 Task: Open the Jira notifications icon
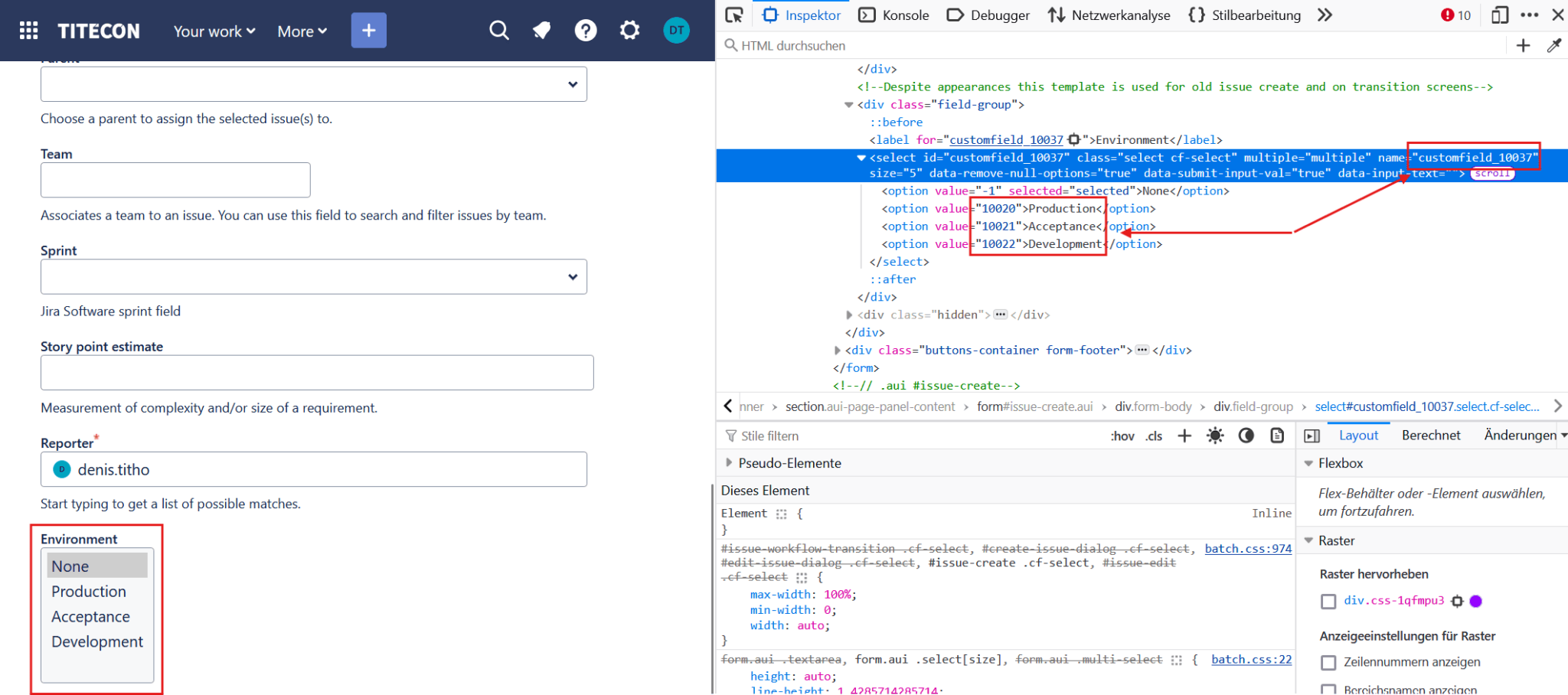point(542,31)
